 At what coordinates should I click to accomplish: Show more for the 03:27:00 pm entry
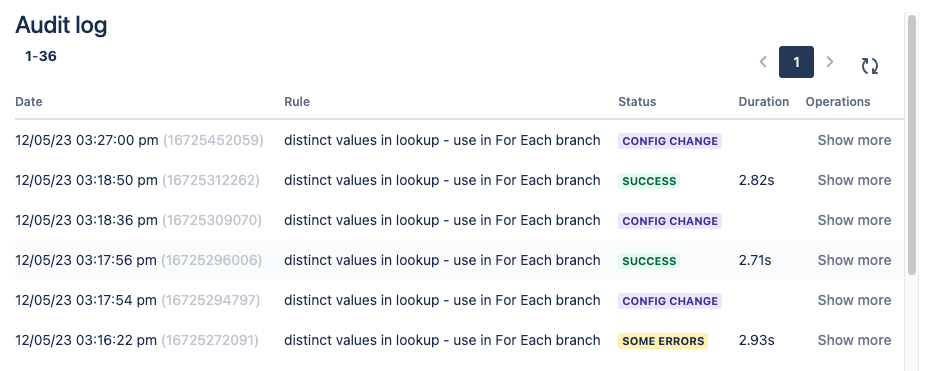[x=854, y=140]
